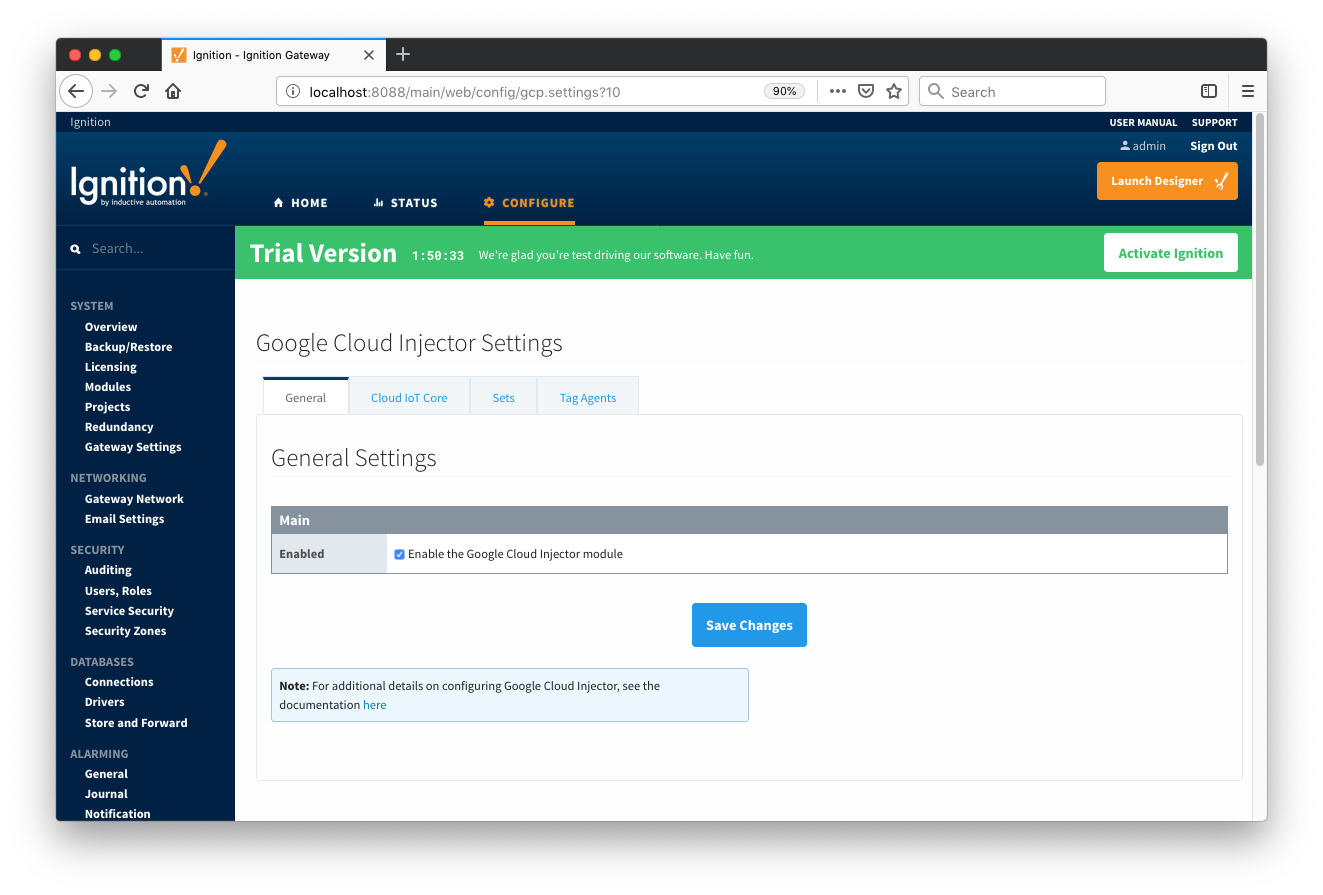Toggle the browser sidebar icon
The image size is (1323, 895).
[1208, 91]
